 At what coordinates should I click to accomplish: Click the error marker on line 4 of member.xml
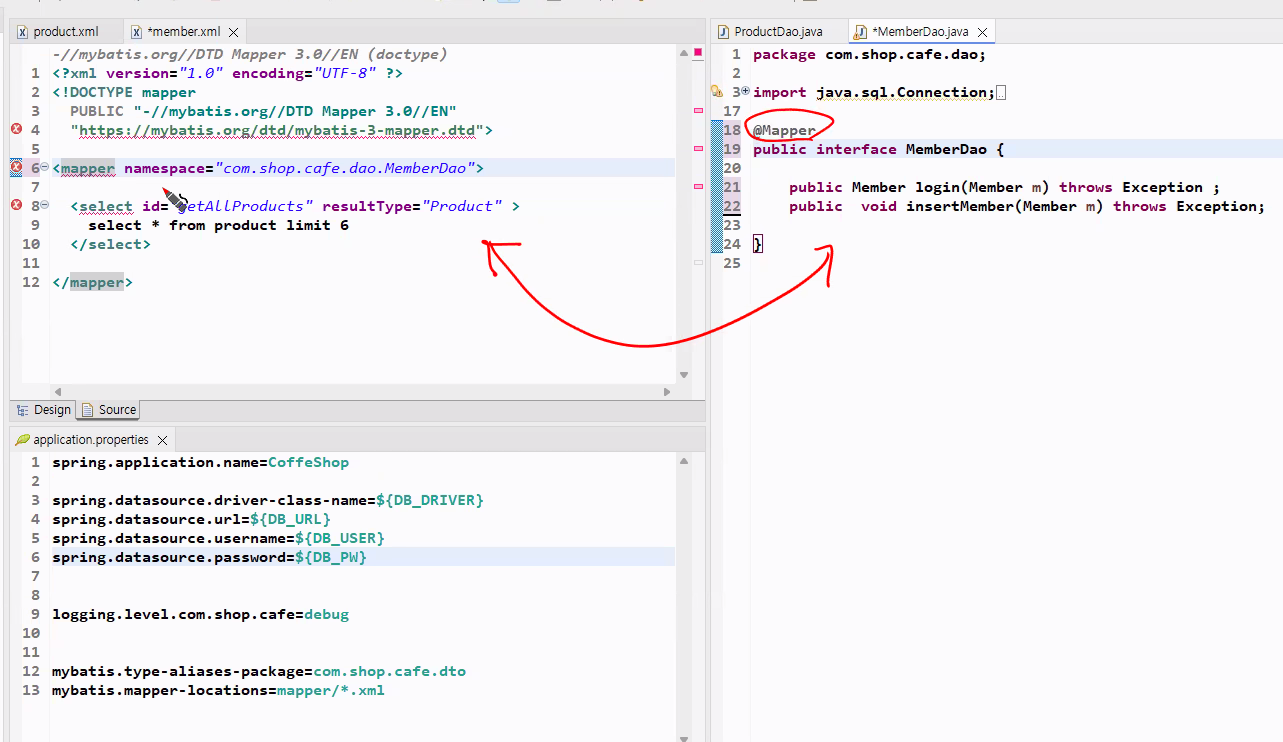tap(16, 130)
